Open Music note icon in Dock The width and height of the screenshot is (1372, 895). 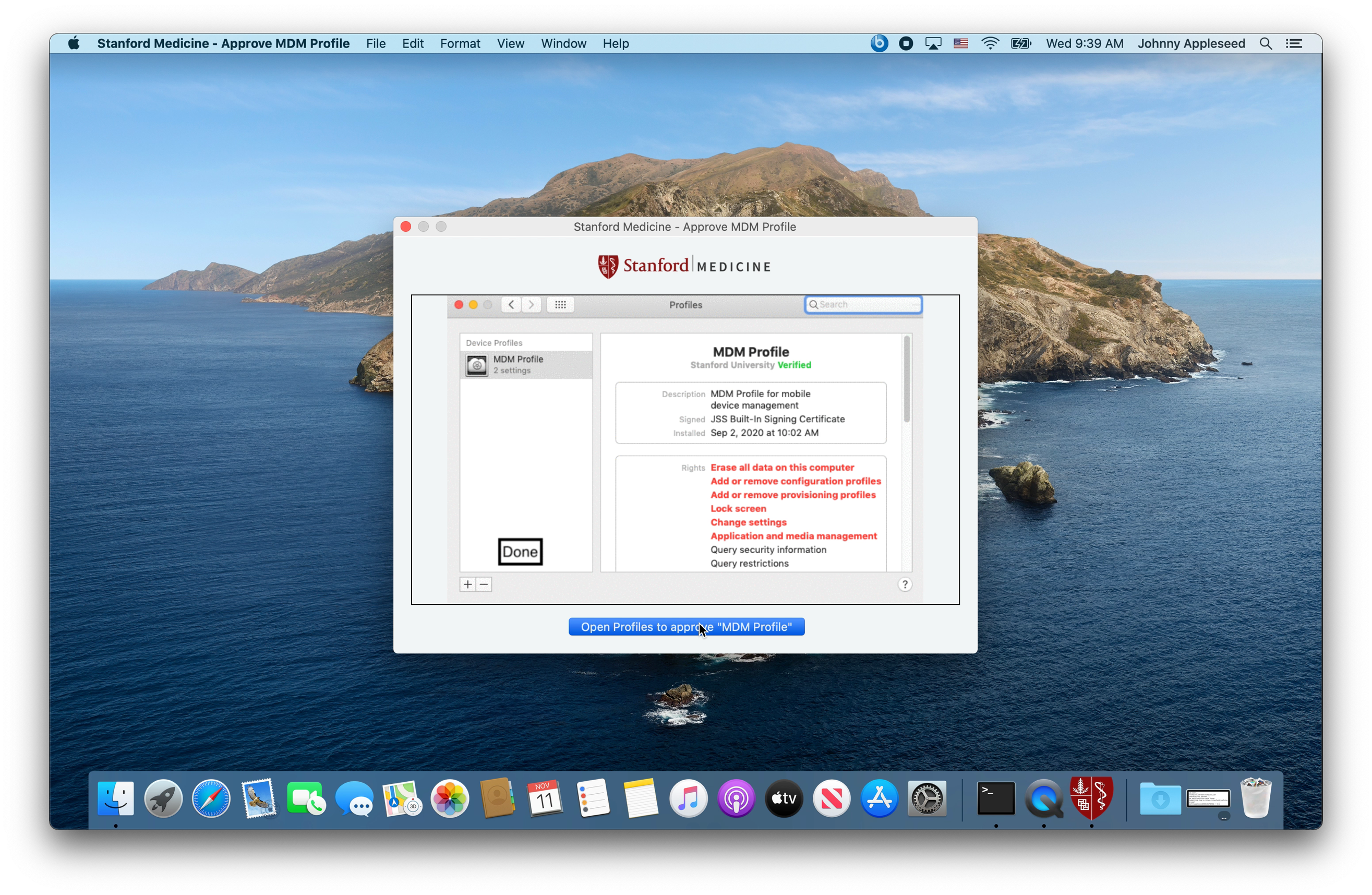coord(688,798)
